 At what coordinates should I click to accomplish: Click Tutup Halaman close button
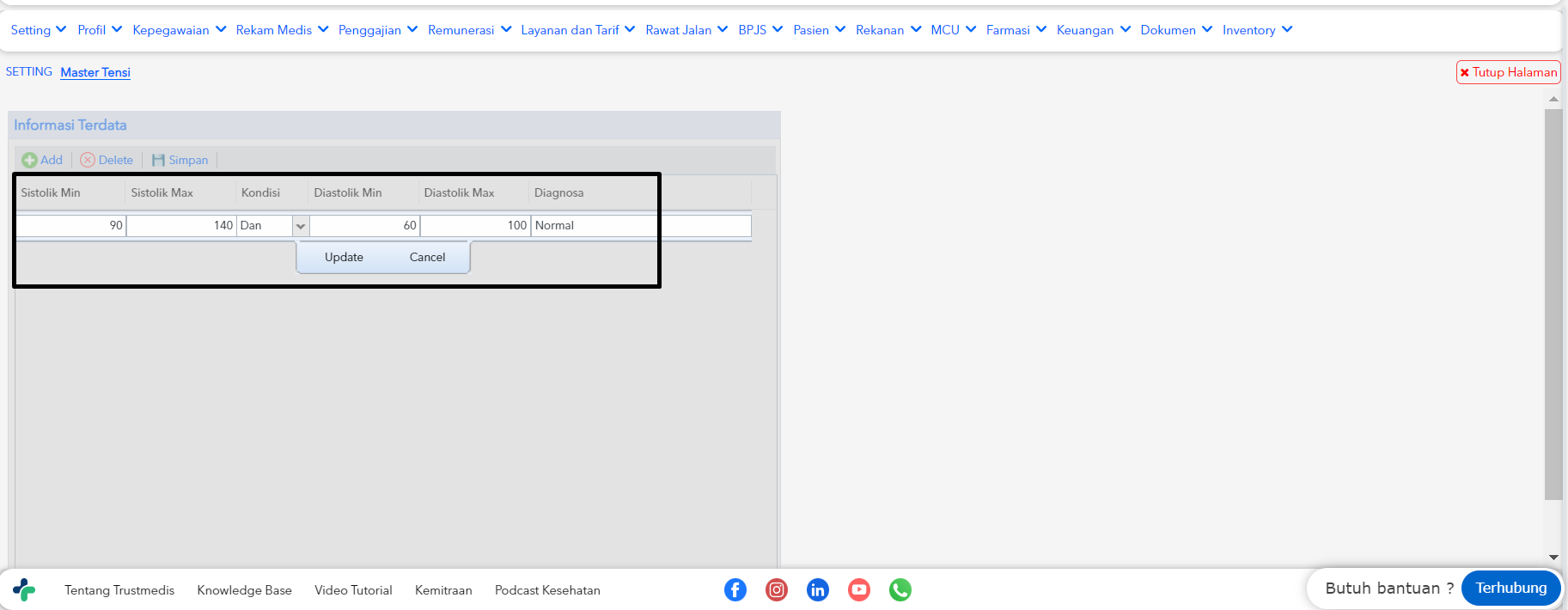pos(1509,72)
